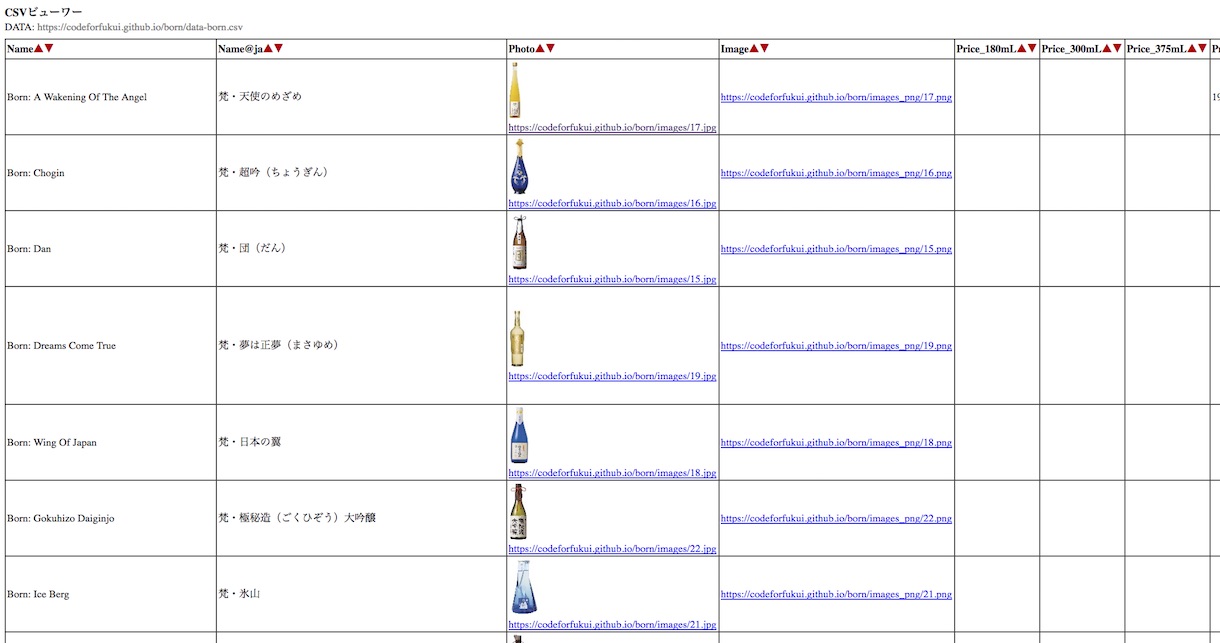Open images_png/19.png link for Dreams Come True
Viewport: 1220px width, 643px height.
coord(836,346)
